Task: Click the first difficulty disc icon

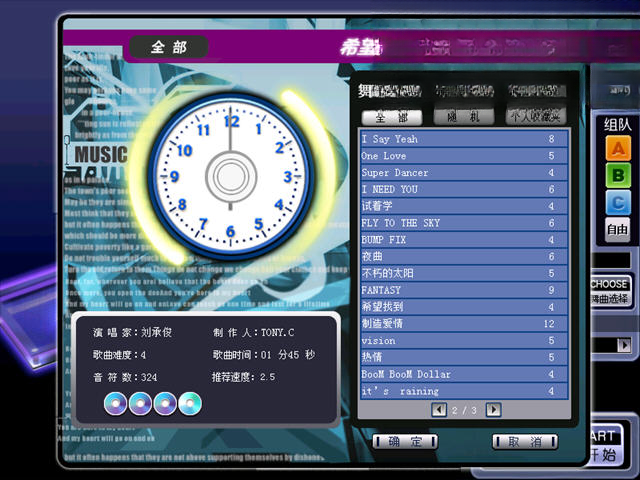Action: (x=116, y=403)
